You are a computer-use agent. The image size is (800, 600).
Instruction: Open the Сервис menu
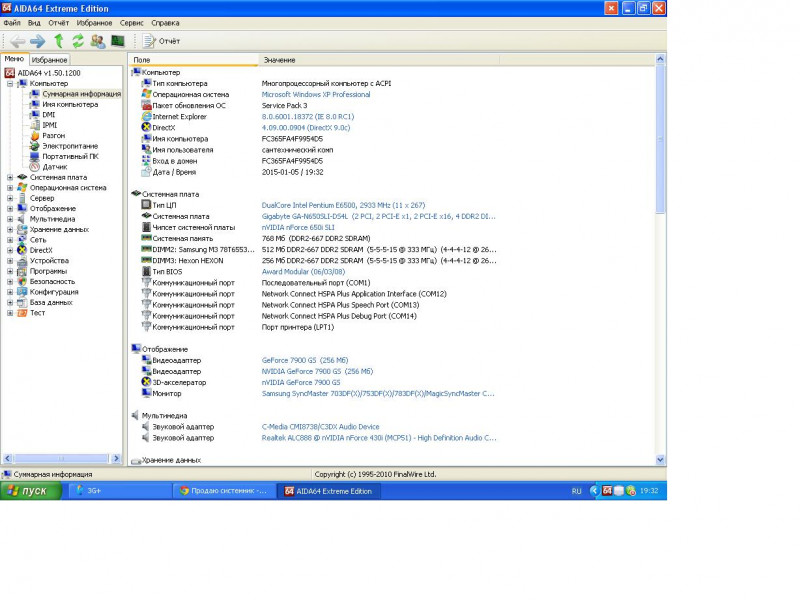[x=132, y=23]
